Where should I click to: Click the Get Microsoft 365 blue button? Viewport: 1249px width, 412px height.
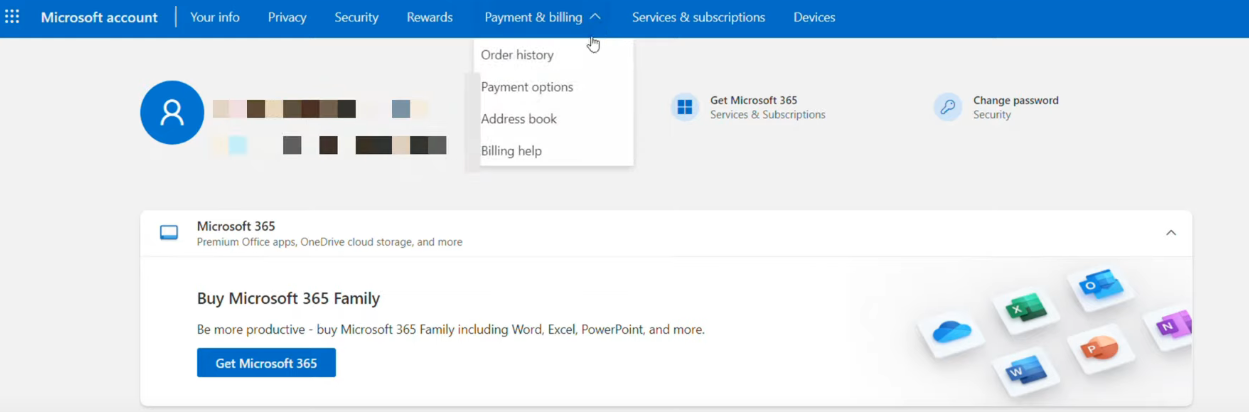(266, 363)
